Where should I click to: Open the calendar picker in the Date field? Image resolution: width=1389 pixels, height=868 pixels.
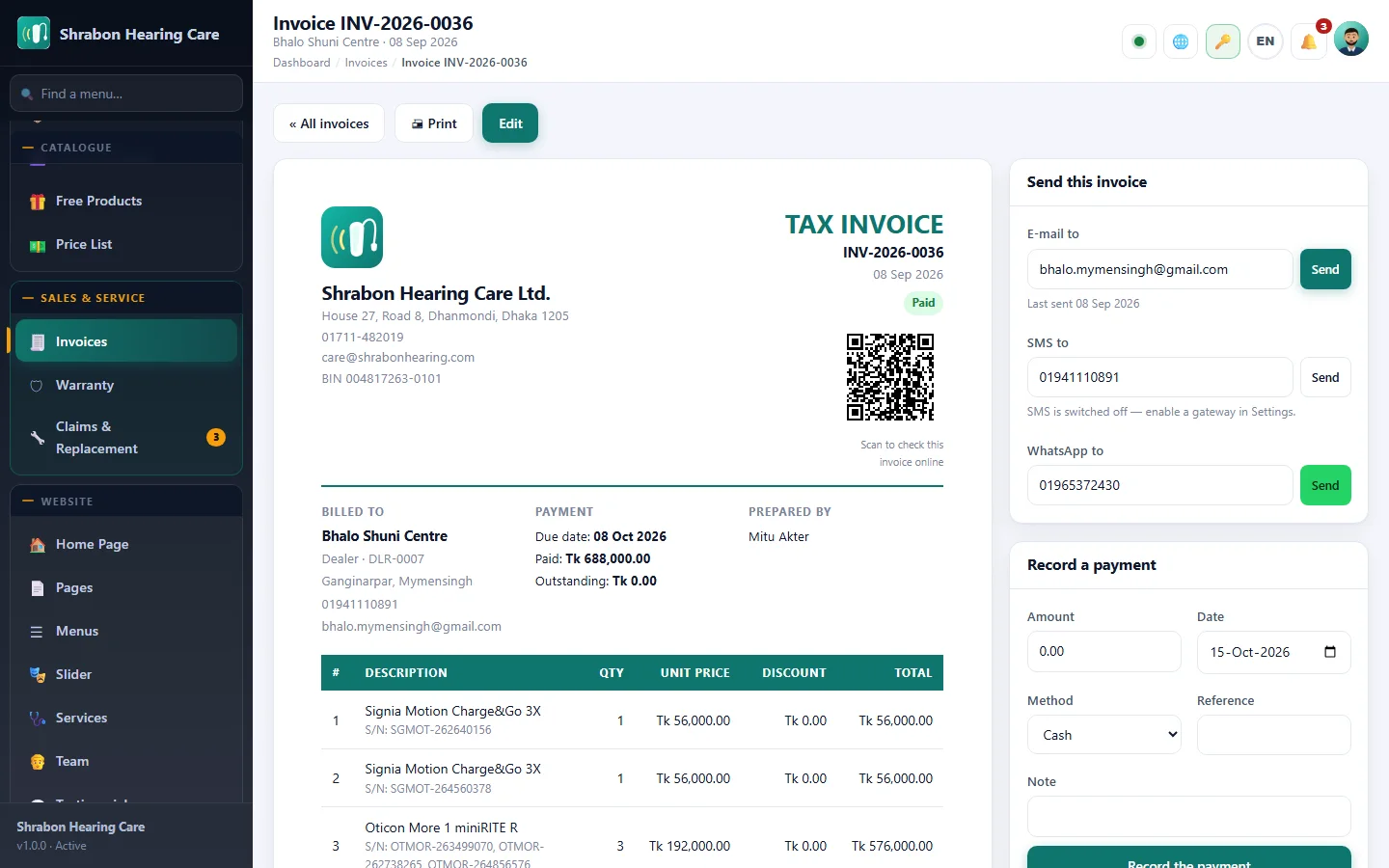click(x=1330, y=652)
